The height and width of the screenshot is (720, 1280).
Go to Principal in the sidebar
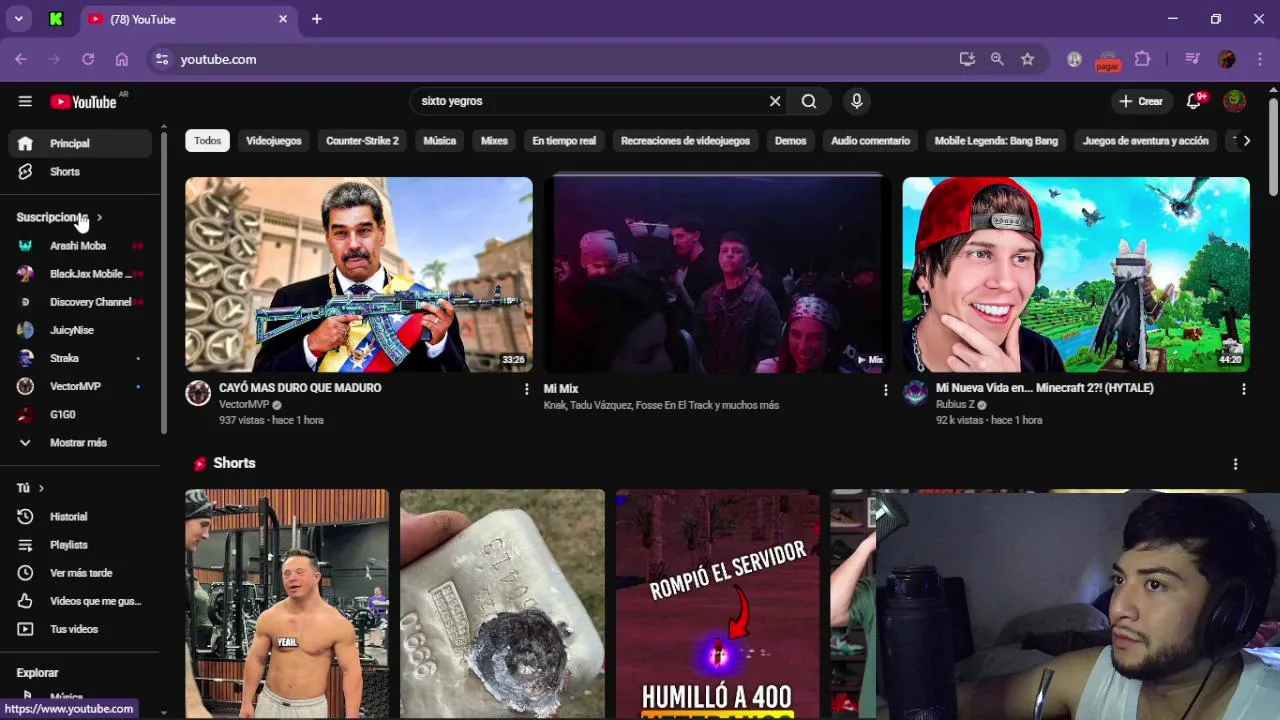[80, 144]
